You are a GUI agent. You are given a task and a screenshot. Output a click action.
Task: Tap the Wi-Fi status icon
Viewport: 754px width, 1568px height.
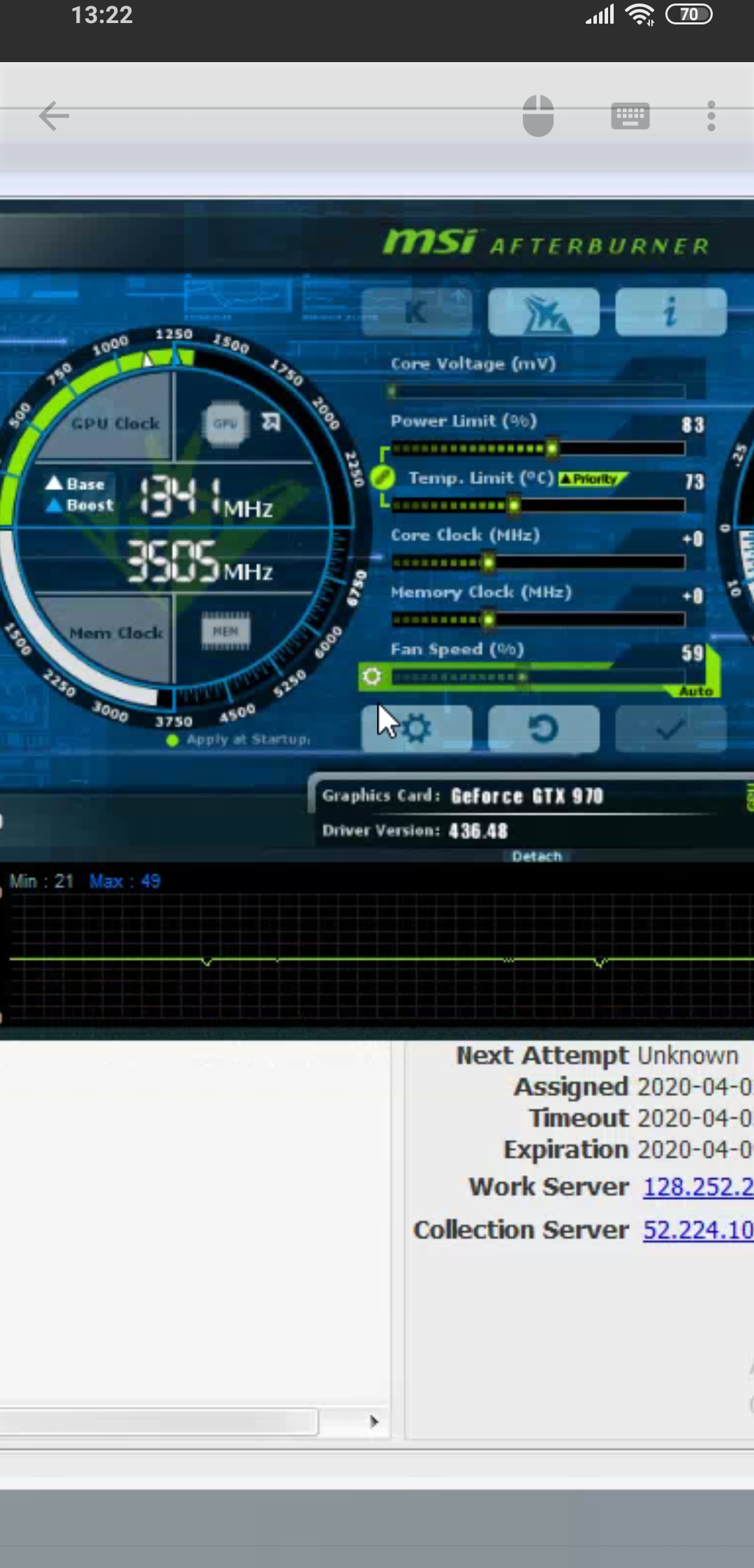(x=640, y=15)
